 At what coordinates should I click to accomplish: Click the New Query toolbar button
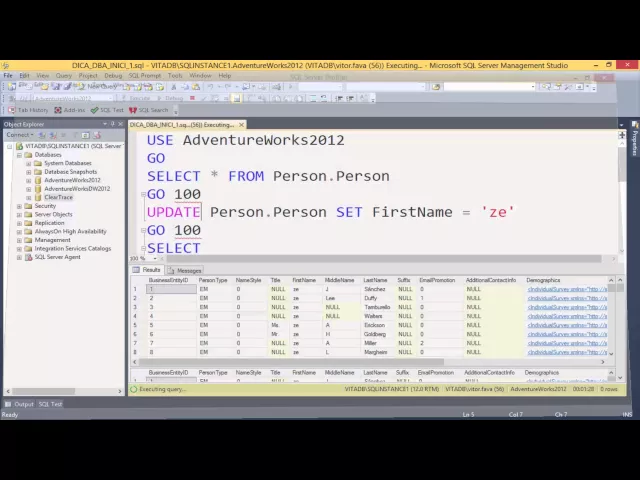[97, 87]
